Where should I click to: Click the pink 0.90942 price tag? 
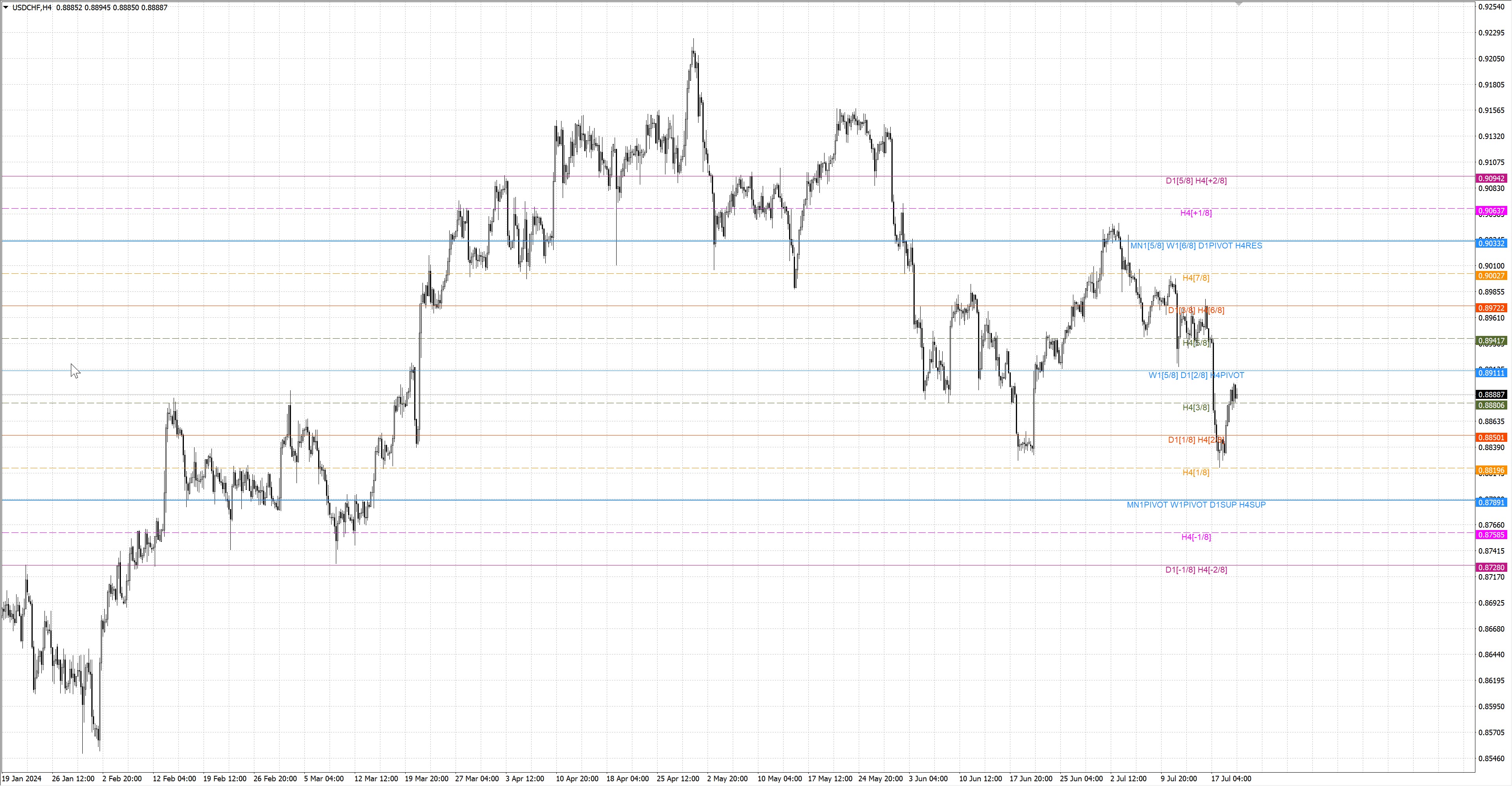[1491, 178]
